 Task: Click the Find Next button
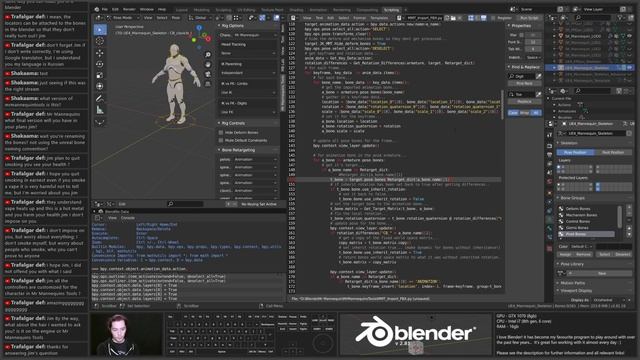pos(524,83)
